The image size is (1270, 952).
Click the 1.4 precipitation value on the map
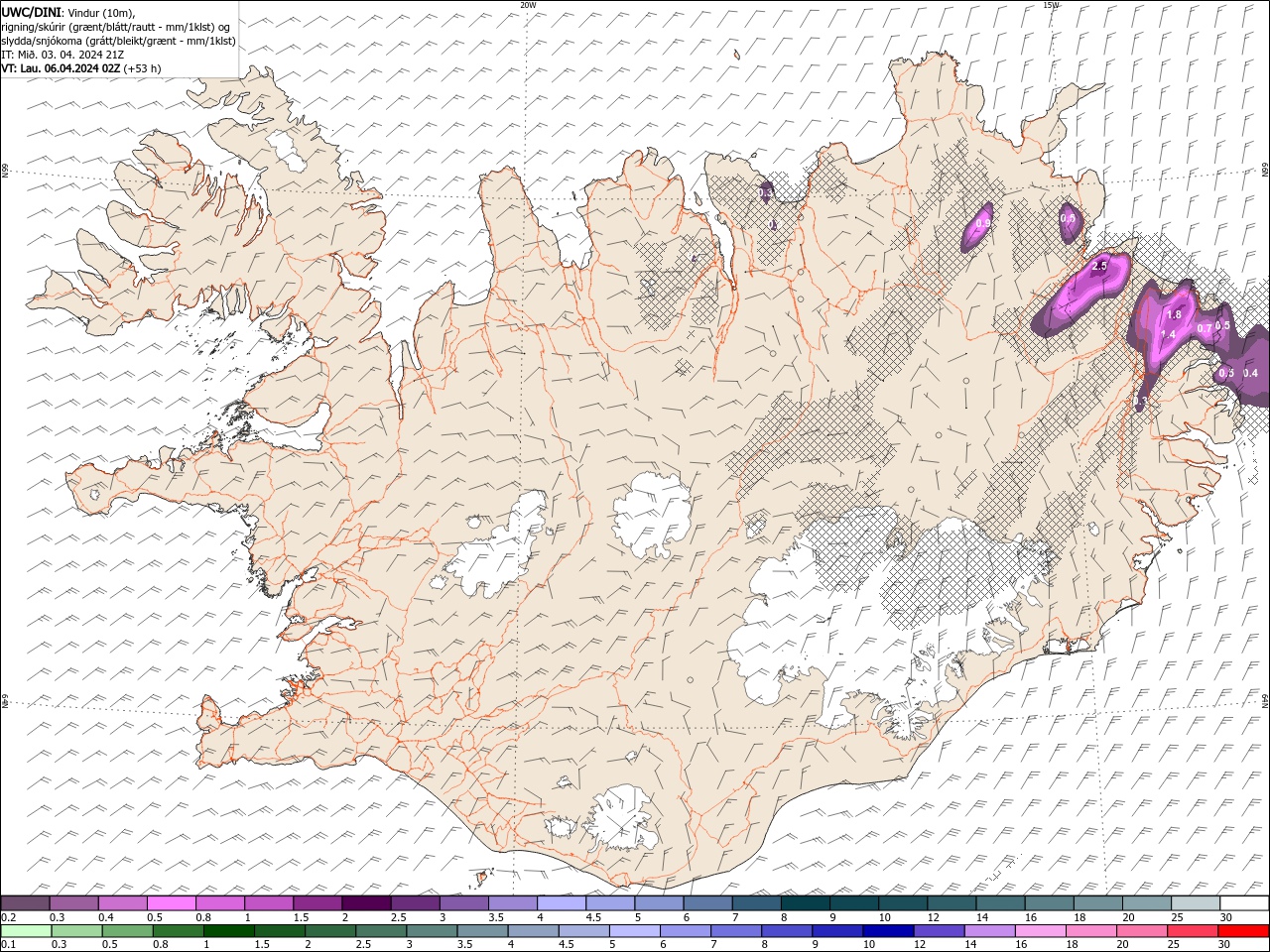click(x=1168, y=335)
